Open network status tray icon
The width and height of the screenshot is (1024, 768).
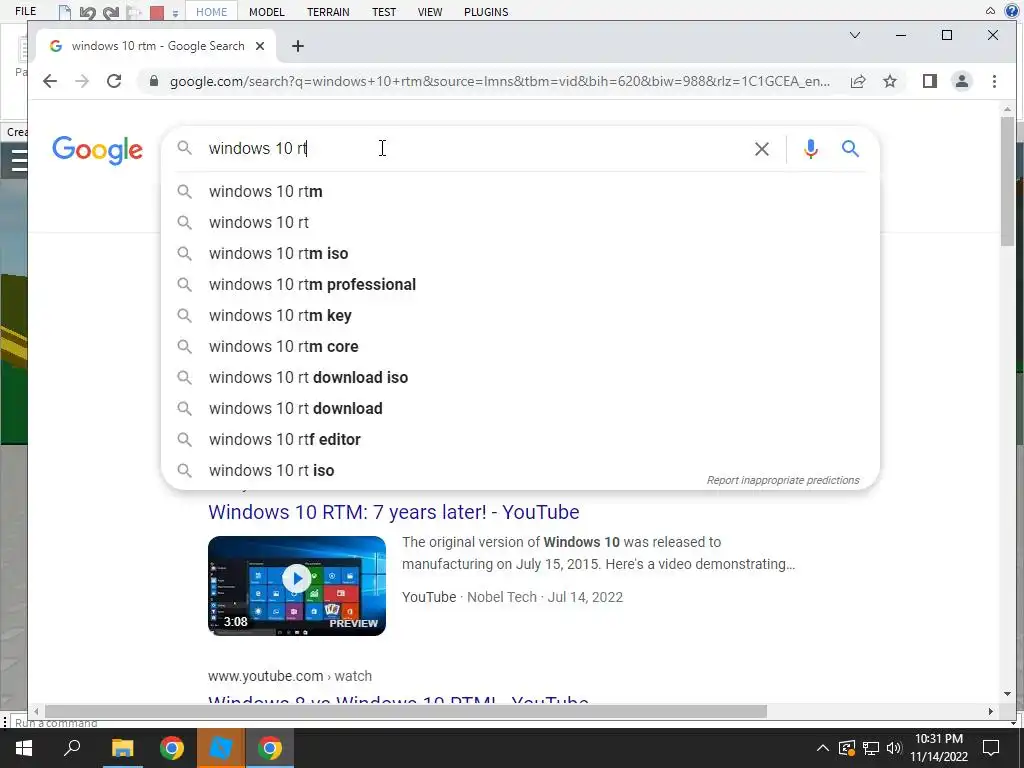tap(871, 748)
